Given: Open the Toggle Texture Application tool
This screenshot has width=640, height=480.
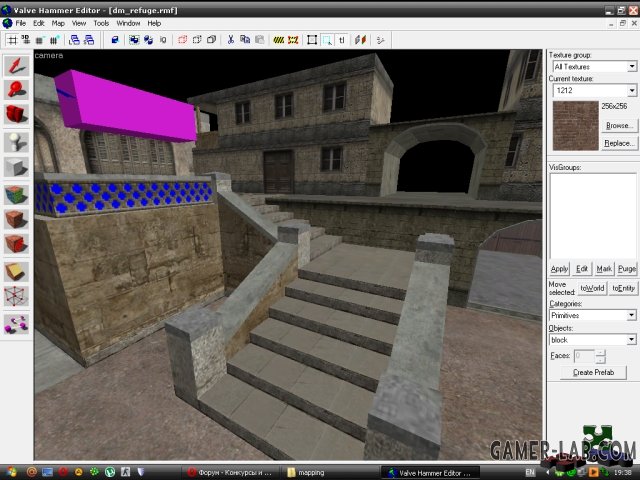Looking at the screenshot, I should coord(16,195).
